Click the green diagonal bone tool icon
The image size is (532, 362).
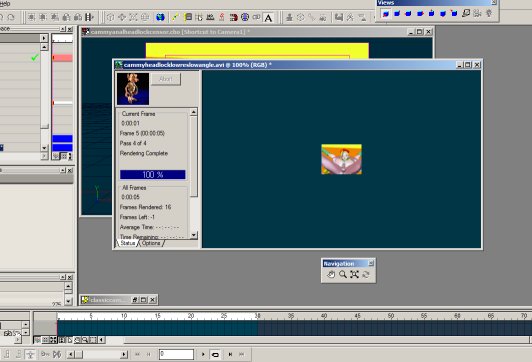point(175,17)
